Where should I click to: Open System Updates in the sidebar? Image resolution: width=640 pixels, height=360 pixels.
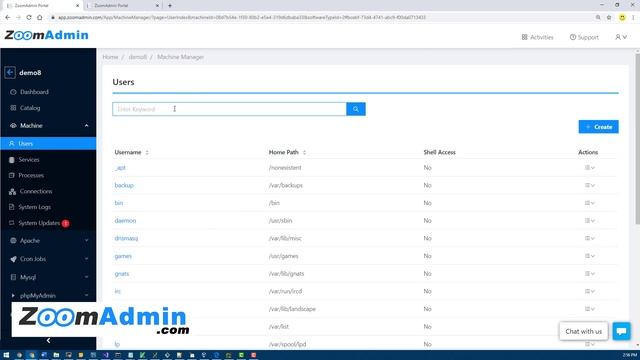[39, 223]
